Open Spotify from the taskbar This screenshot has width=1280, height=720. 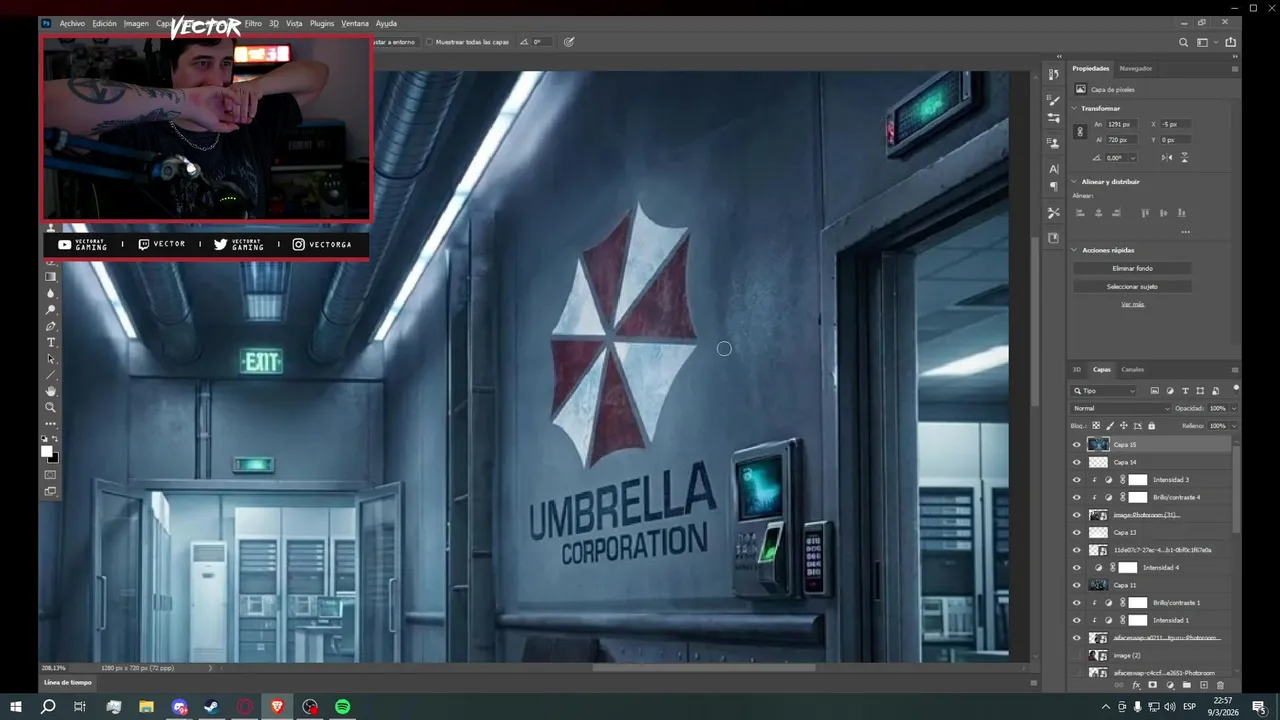coord(343,707)
